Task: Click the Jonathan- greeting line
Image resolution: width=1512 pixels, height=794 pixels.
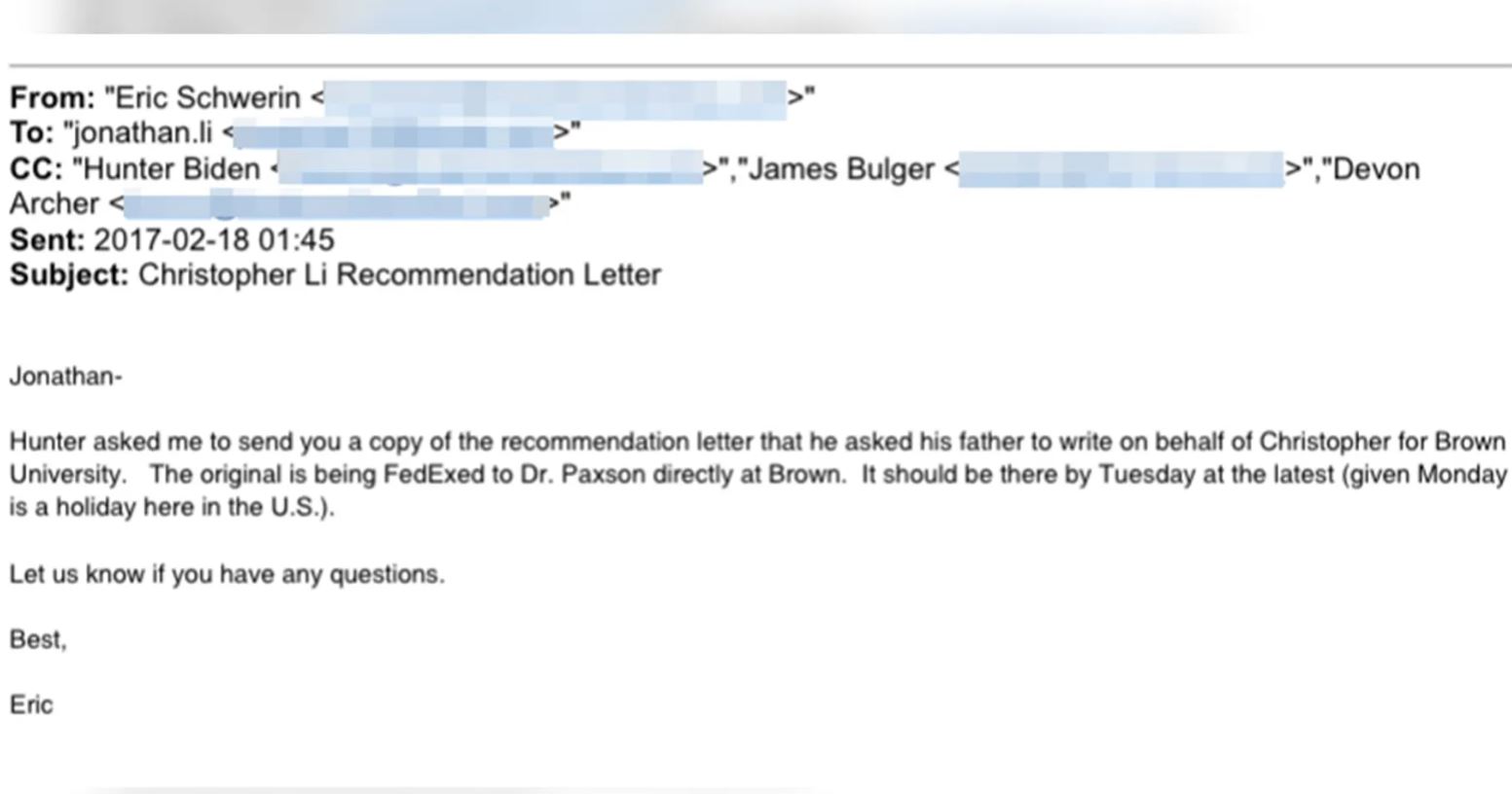Action: point(66,377)
